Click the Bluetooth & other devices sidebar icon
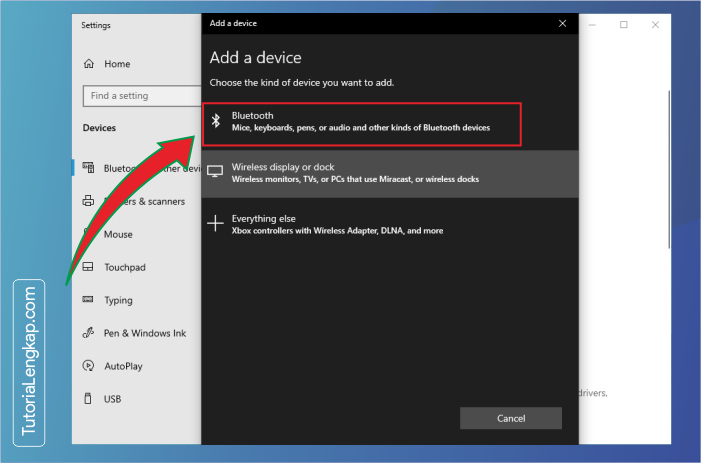 point(89,168)
